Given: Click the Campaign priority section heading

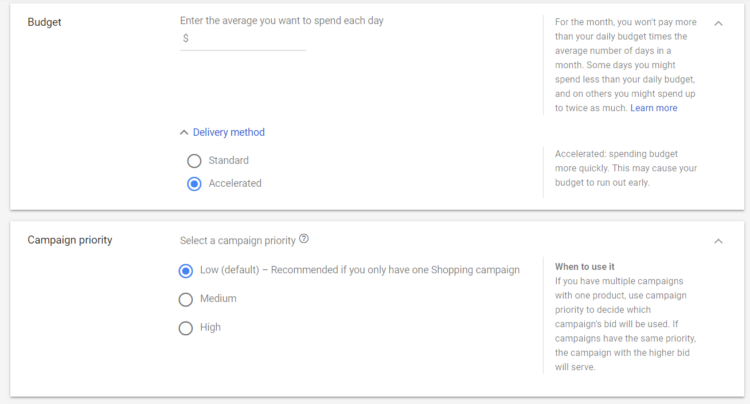Looking at the screenshot, I should tap(69, 241).
